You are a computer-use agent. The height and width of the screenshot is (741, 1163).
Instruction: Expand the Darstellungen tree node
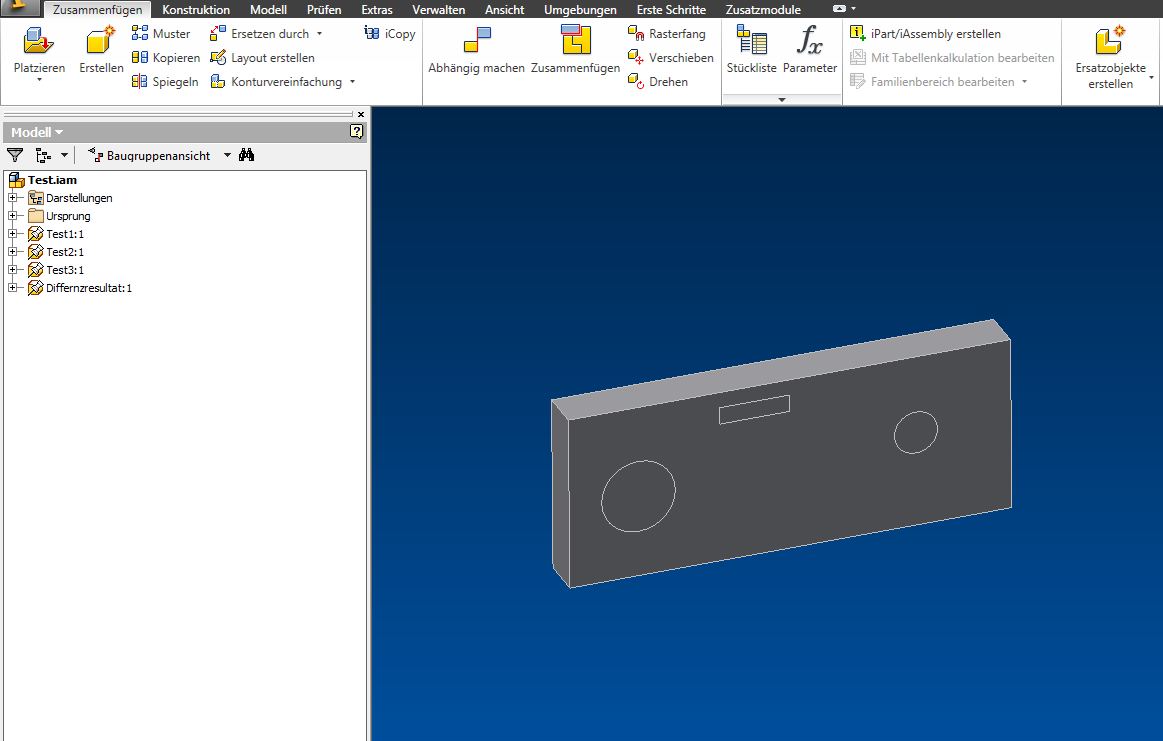click(x=13, y=198)
